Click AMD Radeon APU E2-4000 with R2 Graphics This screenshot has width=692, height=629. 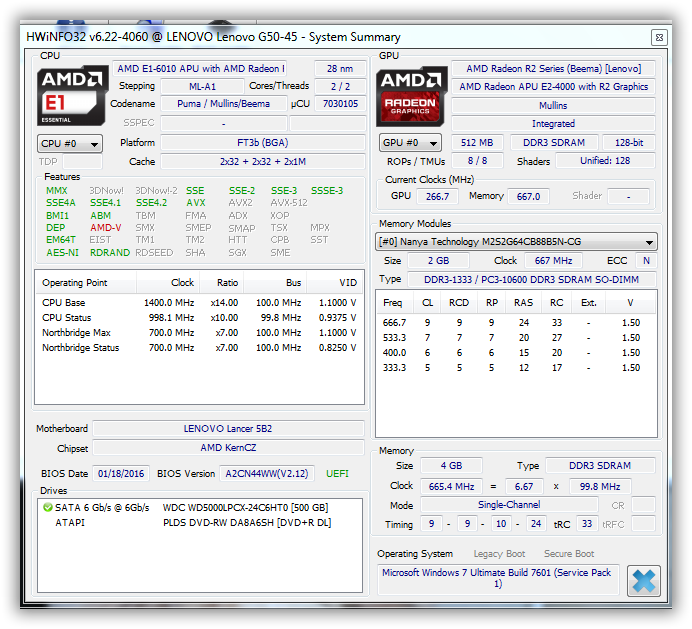[553, 87]
